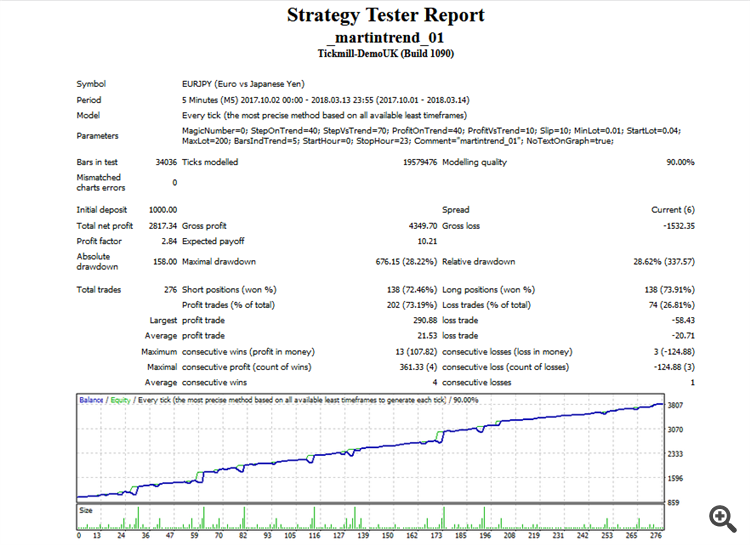Click the Bars in test value 34036
750x545 pixels.
166,162
